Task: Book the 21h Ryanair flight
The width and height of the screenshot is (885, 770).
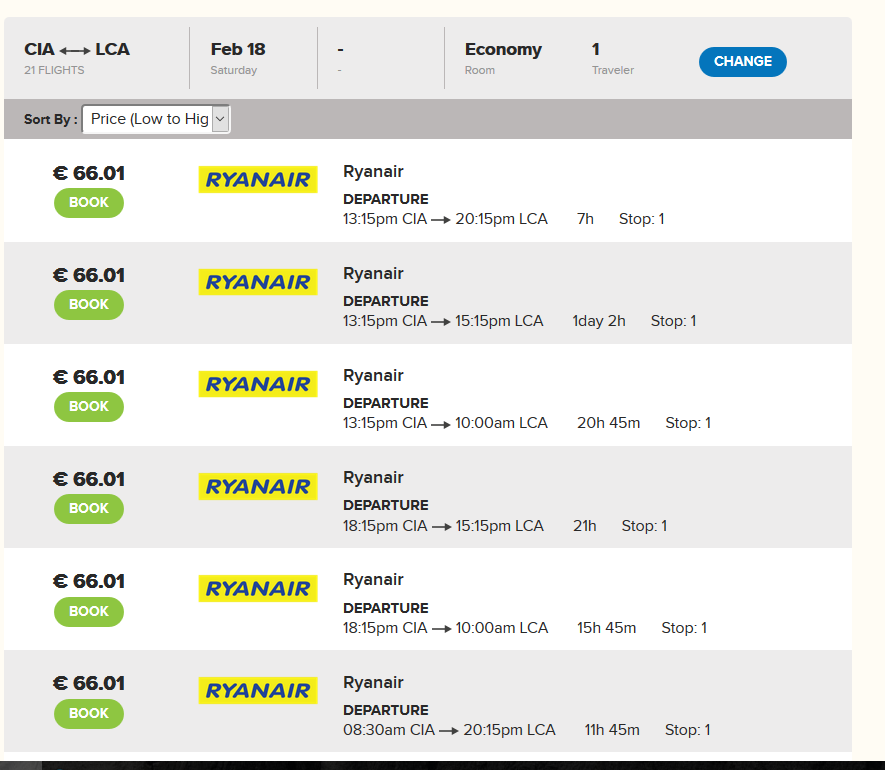Action: point(89,509)
